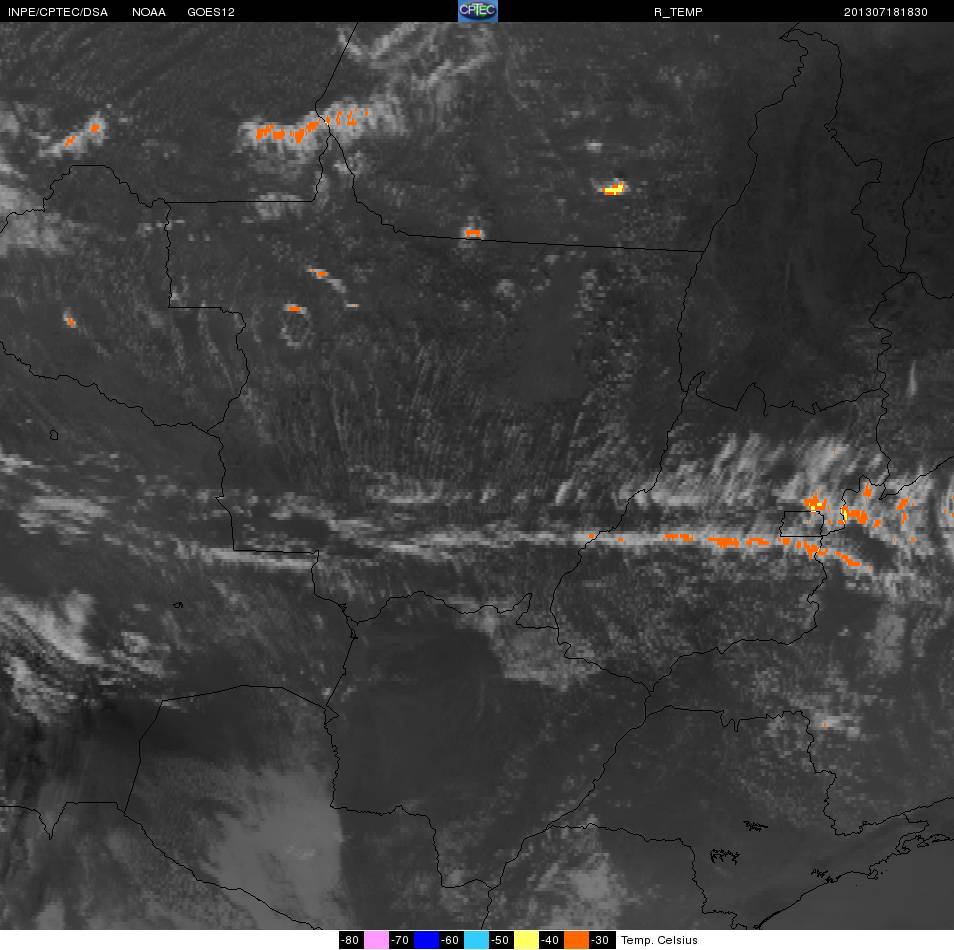Click the -80 legend value
The width and height of the screenshot is (954, 950).
pyautogui.click(x=351, y=940)
